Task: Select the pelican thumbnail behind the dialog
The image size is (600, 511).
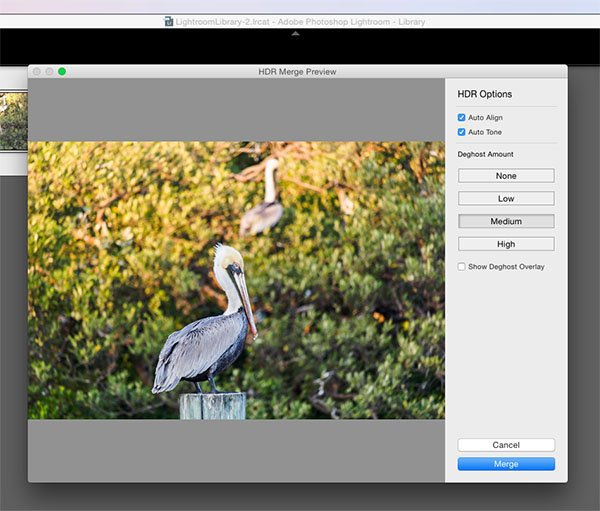Action: click(13, 122)
